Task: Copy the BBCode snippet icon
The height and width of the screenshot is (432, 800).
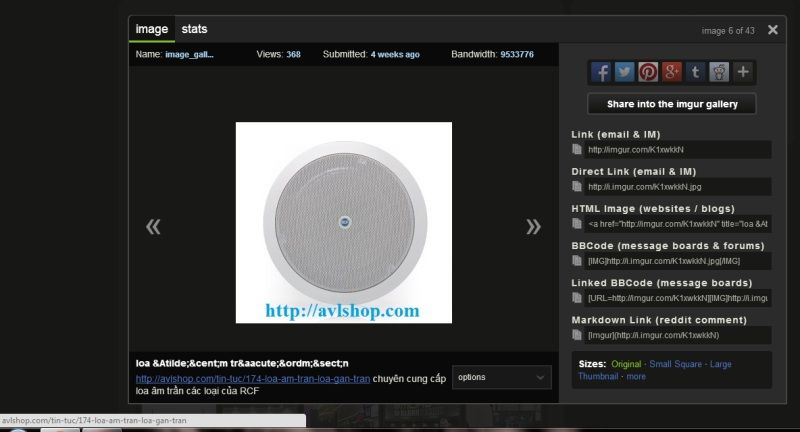Action: click(x=577, y=261)
